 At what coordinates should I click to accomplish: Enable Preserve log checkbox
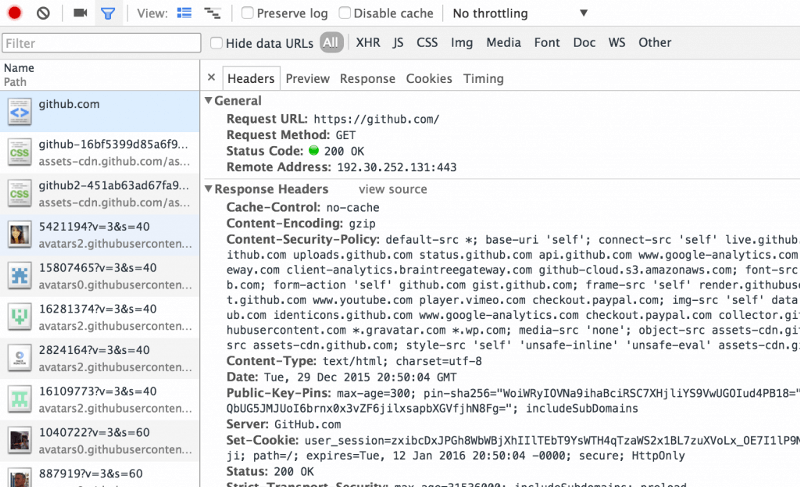tap(247, 13)
